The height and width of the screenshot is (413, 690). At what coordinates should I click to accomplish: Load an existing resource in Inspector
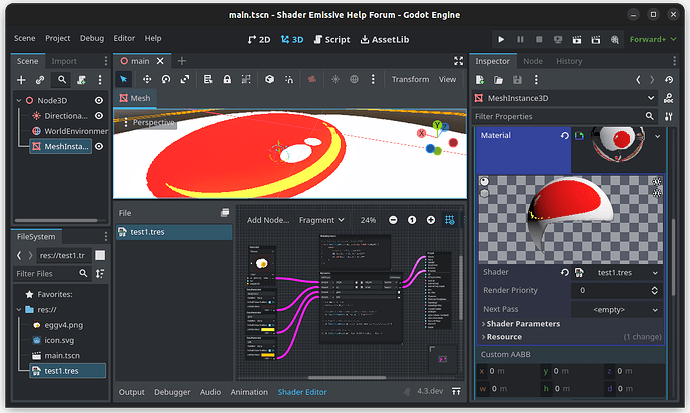[498, 80]
